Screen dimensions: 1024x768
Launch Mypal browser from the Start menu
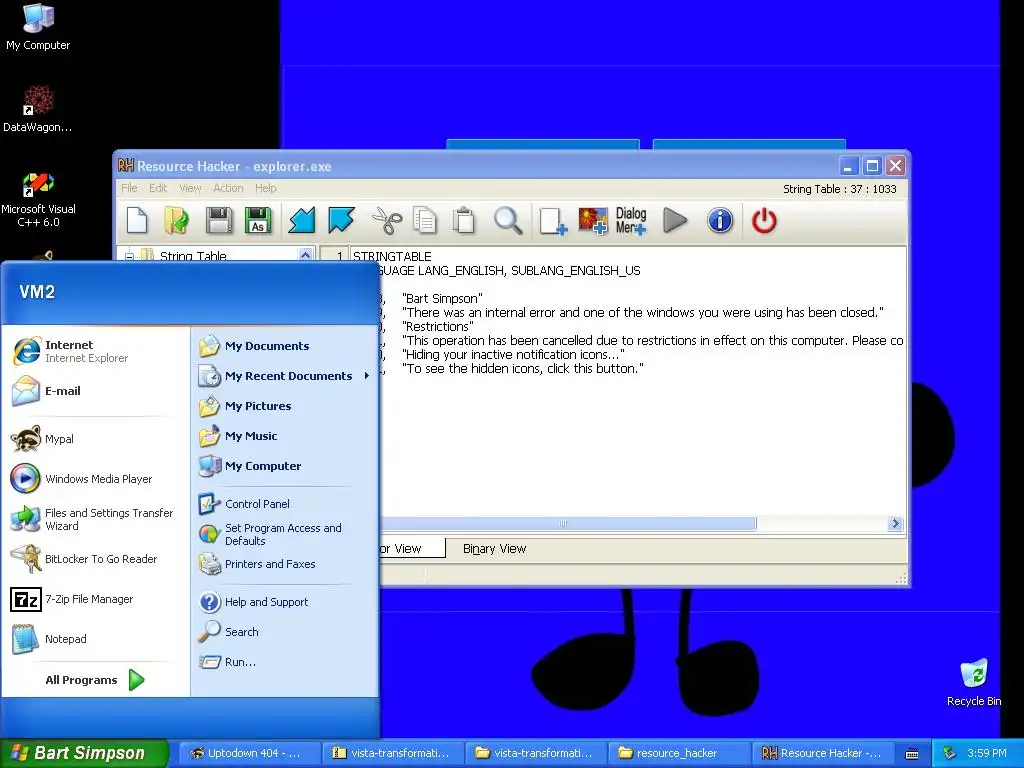[x=95, y=439]
